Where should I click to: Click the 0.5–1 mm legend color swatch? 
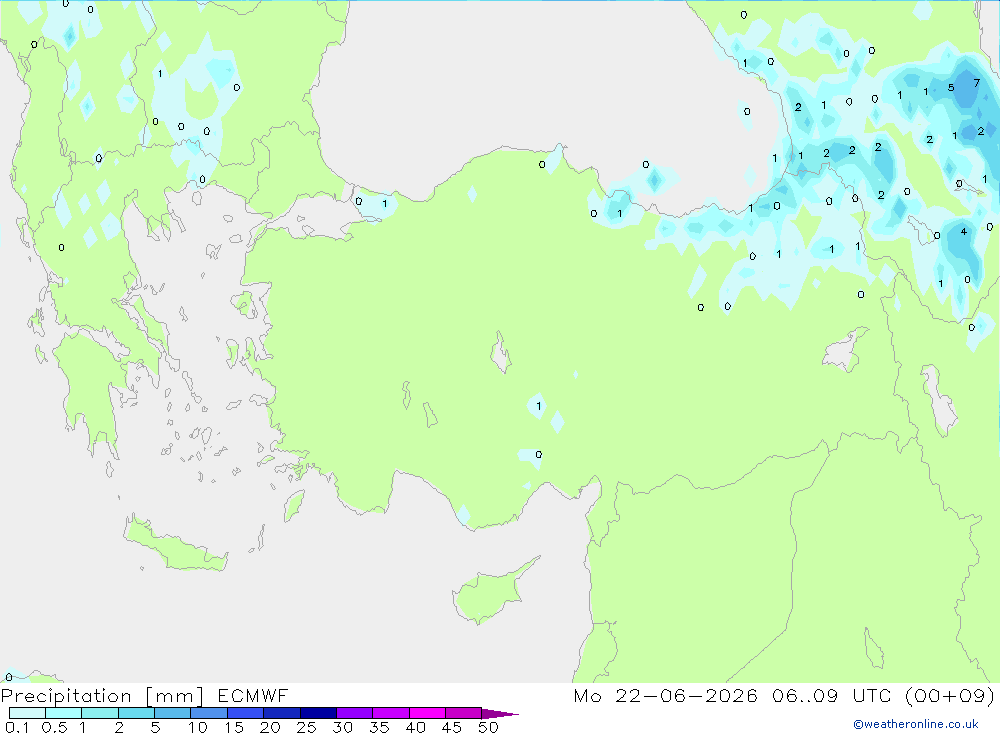coord(63,713)
